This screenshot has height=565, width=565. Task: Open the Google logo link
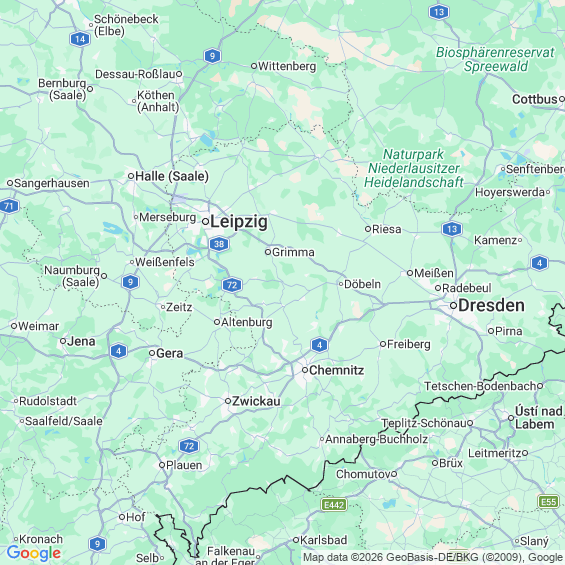(x=34, y=553)
